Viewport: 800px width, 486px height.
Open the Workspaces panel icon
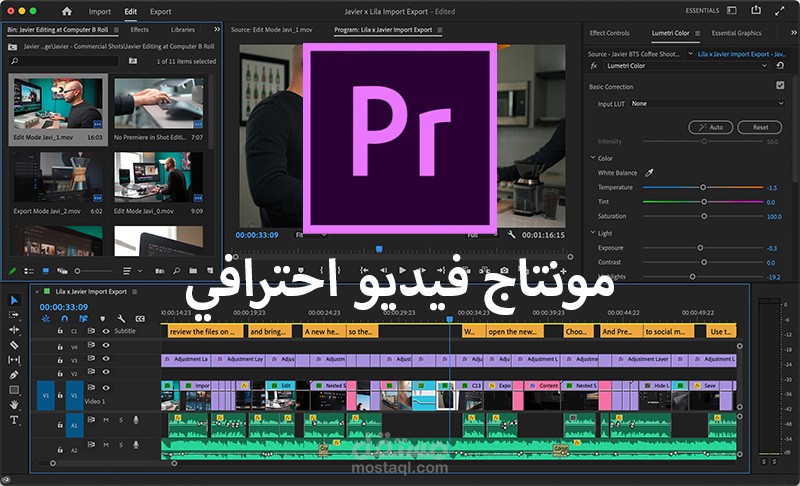[x=732, y=10]
